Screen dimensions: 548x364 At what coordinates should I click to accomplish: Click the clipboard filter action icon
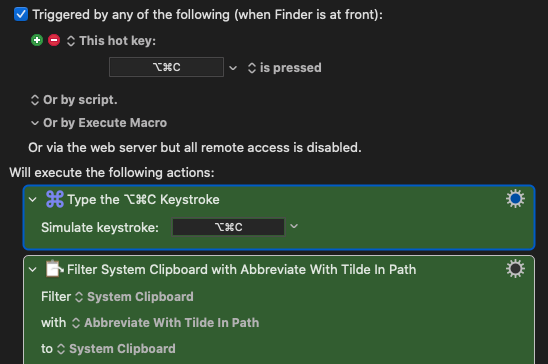coord(55,269)
